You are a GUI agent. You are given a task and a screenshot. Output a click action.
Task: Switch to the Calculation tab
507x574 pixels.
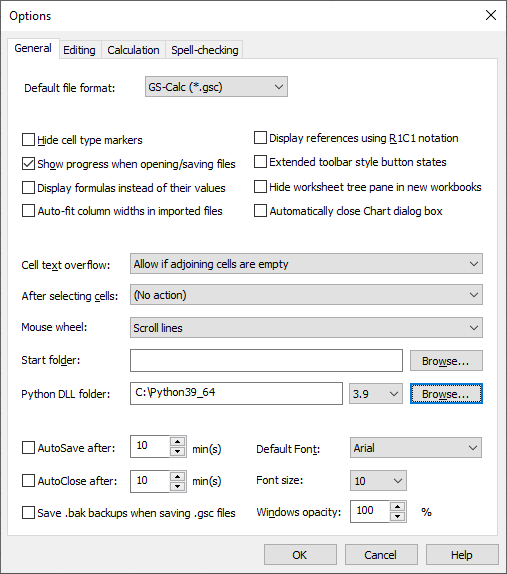pos(133,50)
